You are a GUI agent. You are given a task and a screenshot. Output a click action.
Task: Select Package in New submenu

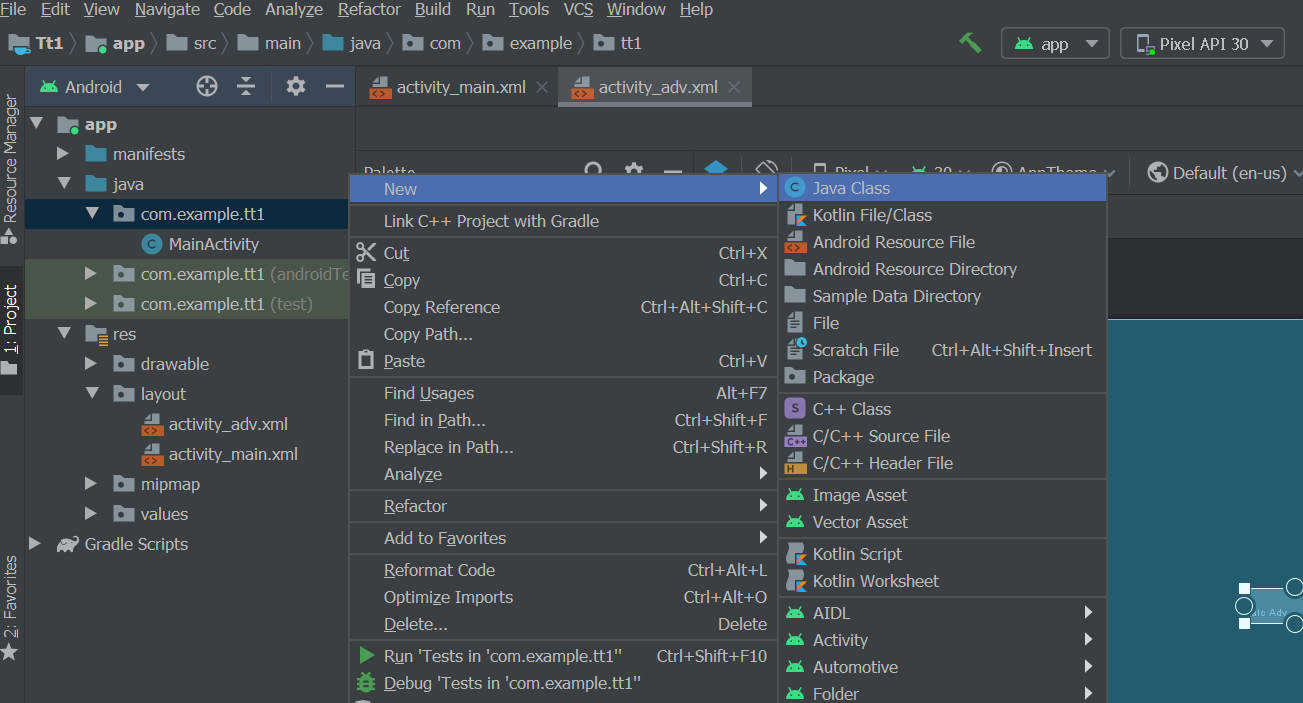coord(942,377)
